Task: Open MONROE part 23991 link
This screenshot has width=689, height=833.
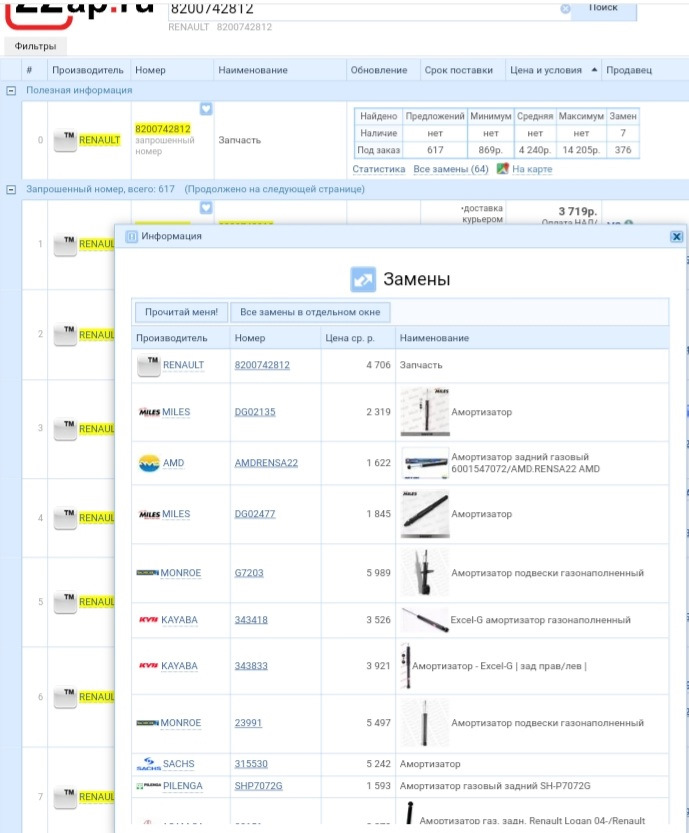Action: coord(248,723)
